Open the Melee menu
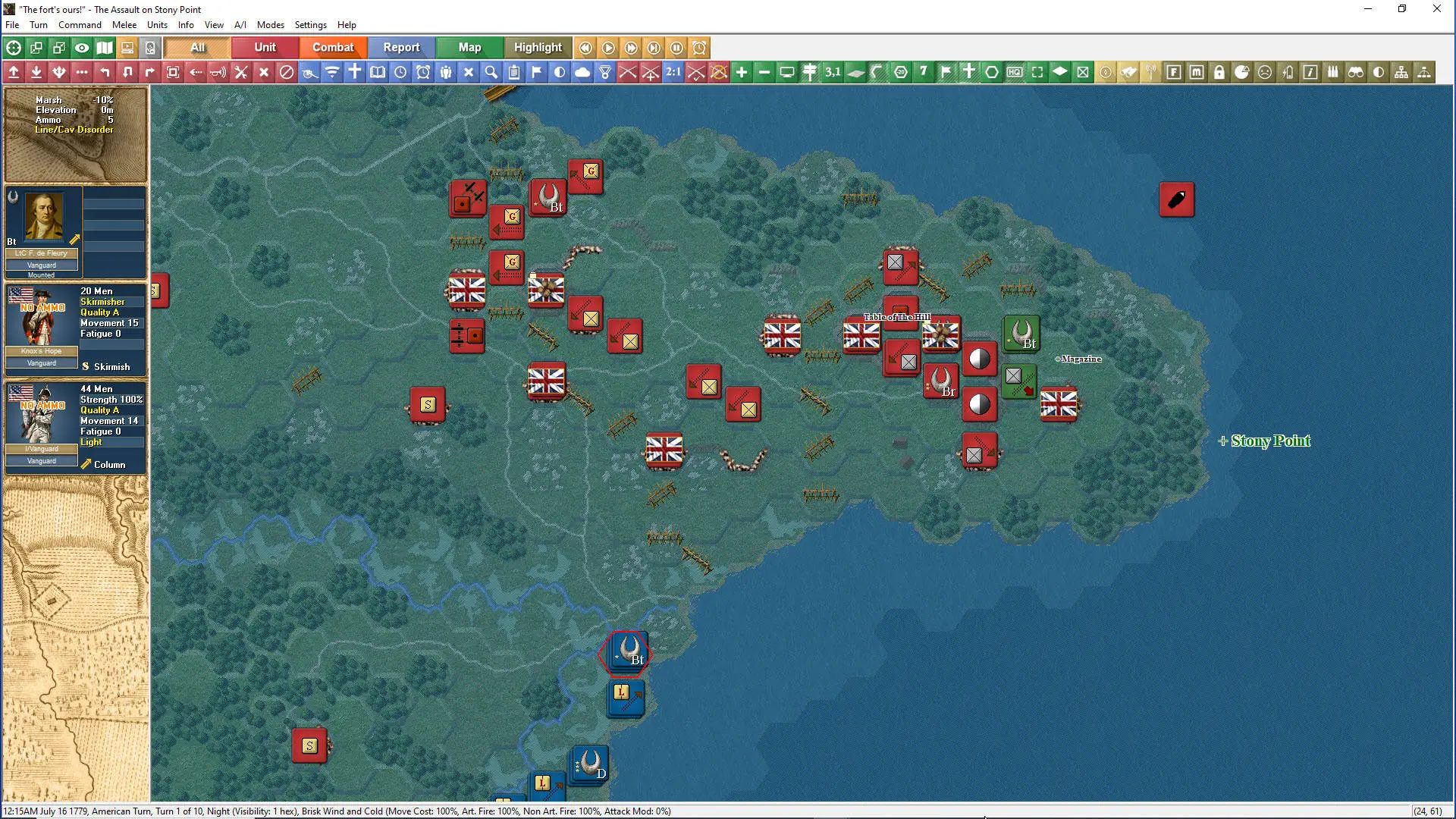This screenshot has height=819, width=1456. (124, 25)
